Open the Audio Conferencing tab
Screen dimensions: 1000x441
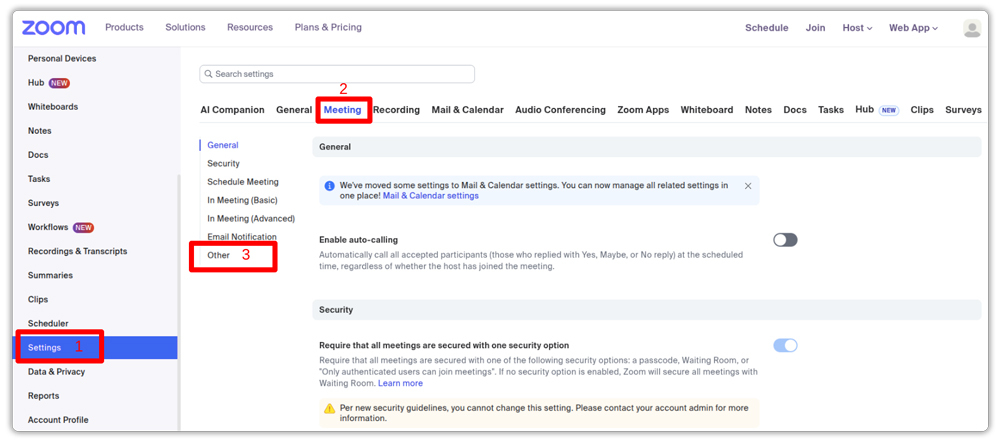[561, 110]
